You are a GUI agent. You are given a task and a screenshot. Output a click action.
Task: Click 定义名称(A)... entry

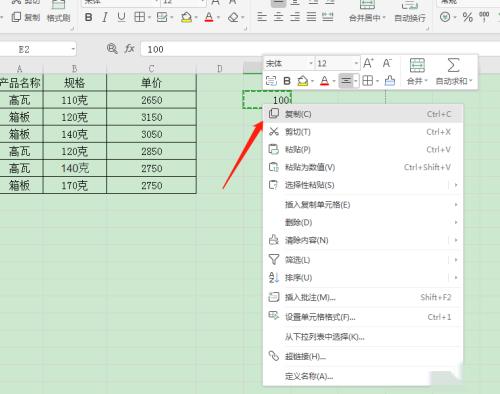pos(363,376)
